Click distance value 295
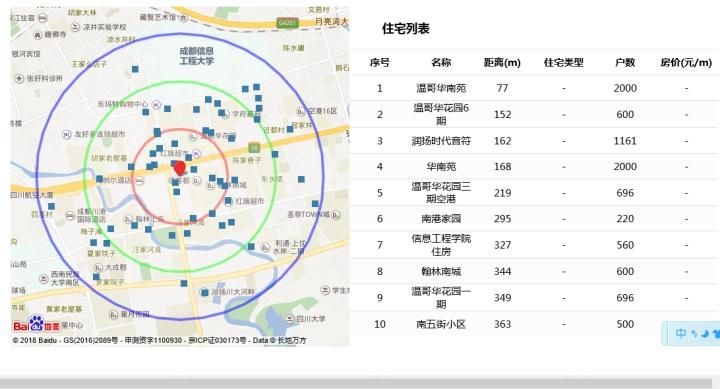 coord(502,219)
